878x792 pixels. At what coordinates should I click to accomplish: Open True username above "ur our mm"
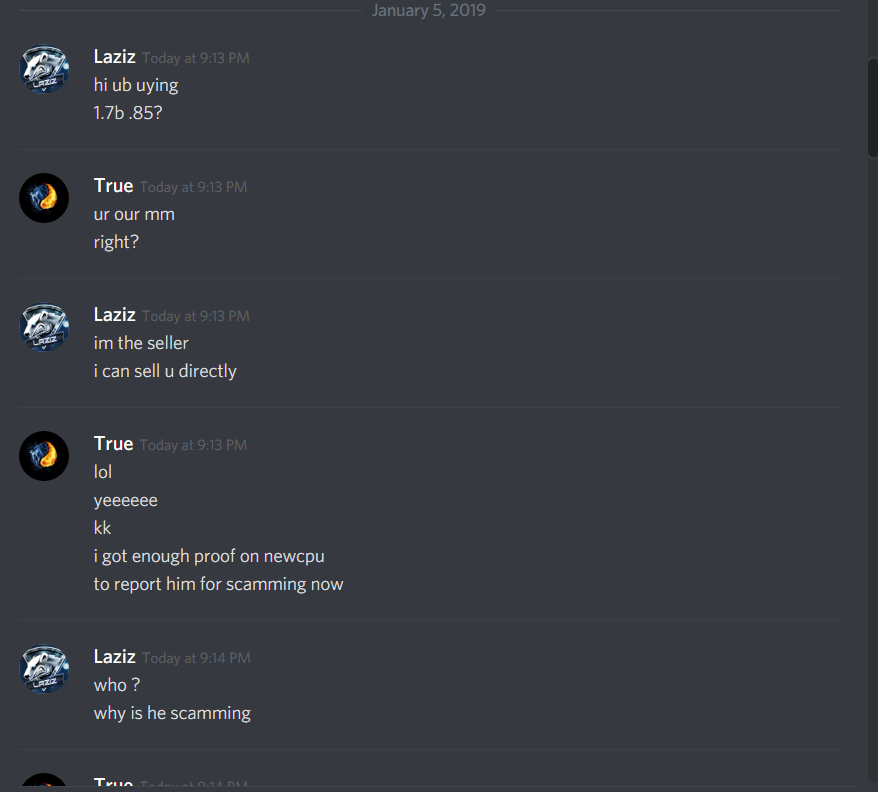click(114, 185)
